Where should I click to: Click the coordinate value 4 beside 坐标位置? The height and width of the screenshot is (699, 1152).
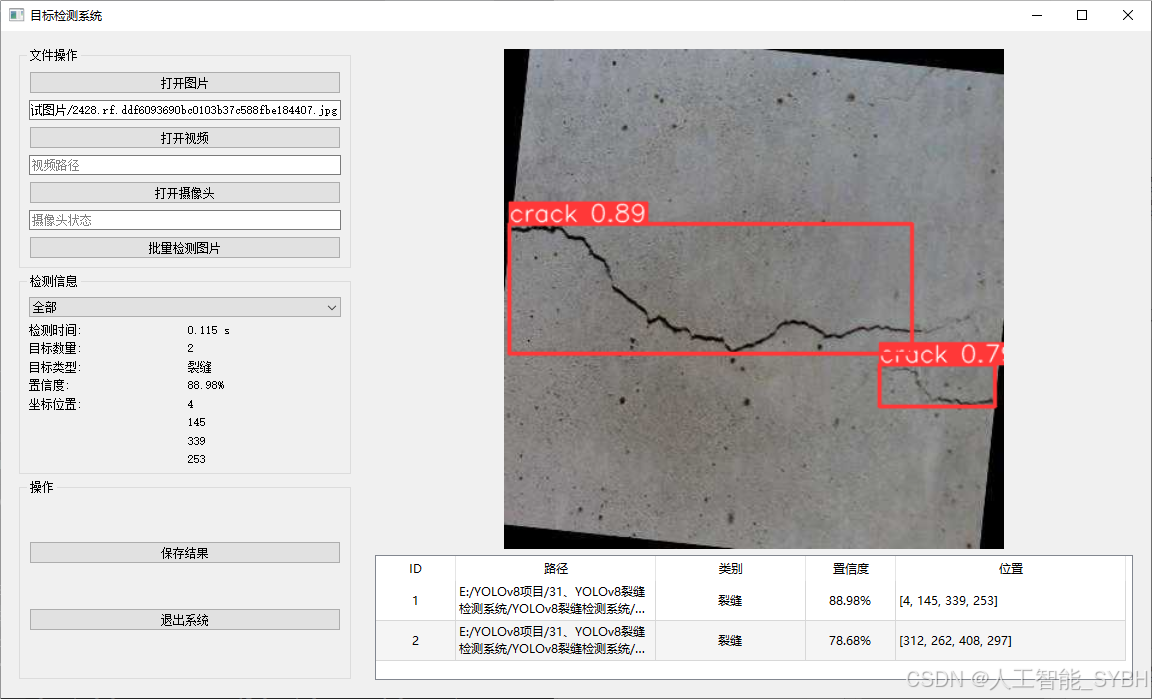[190, 404]
